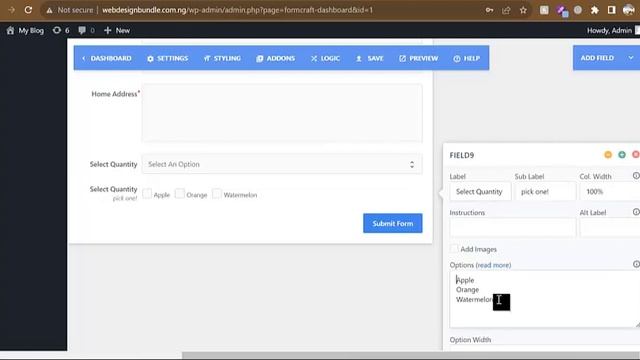Click into the Instructions field
The height and width of the screenshot is (360, 640).
513,228
